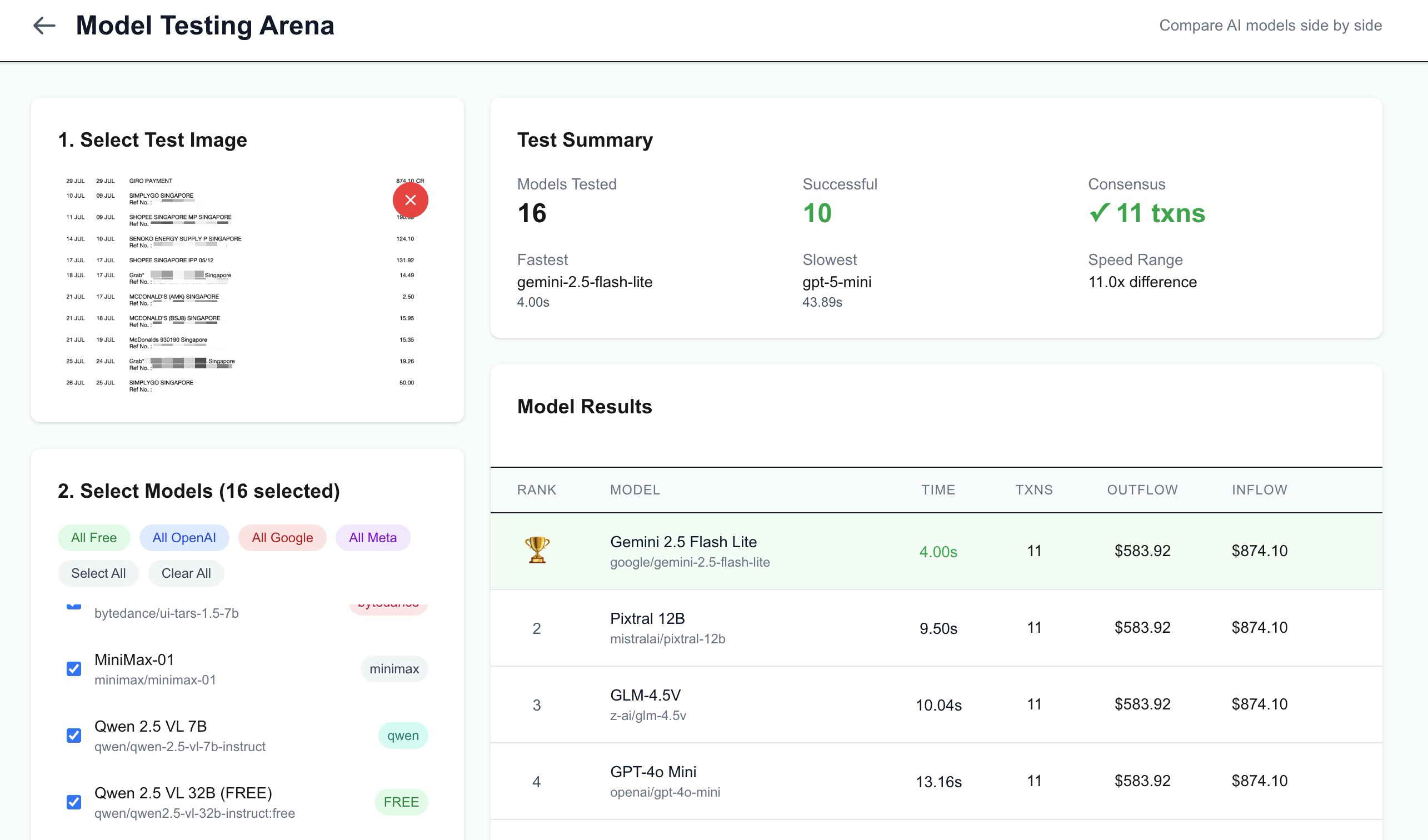Toggle Qwen 2.5 VL 32B (FREE) checkbox
Image resolution: width=1428 pixels, height=840 pixels.
coord(74,802)
